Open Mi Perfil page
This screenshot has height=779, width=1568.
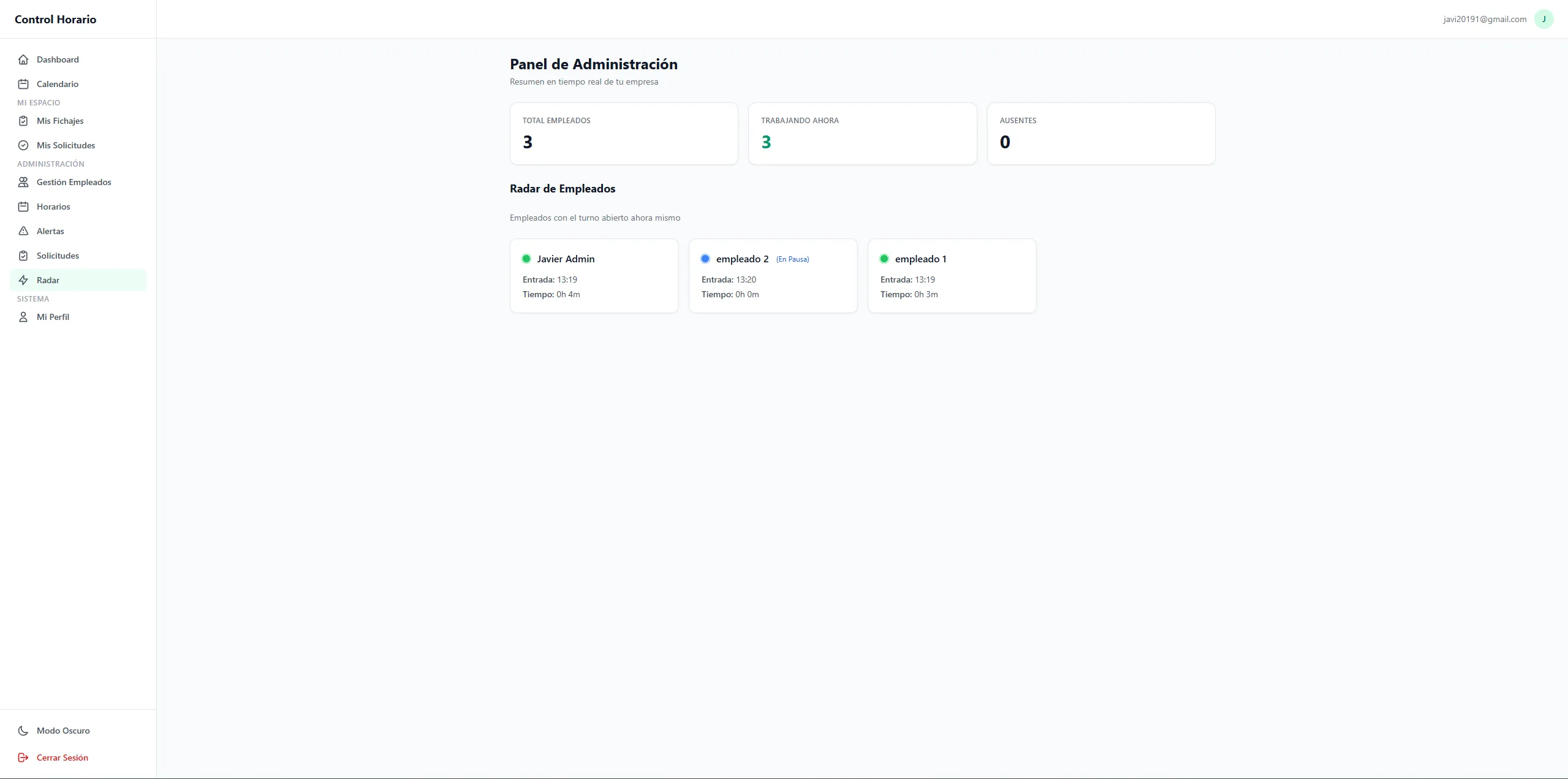78,317
